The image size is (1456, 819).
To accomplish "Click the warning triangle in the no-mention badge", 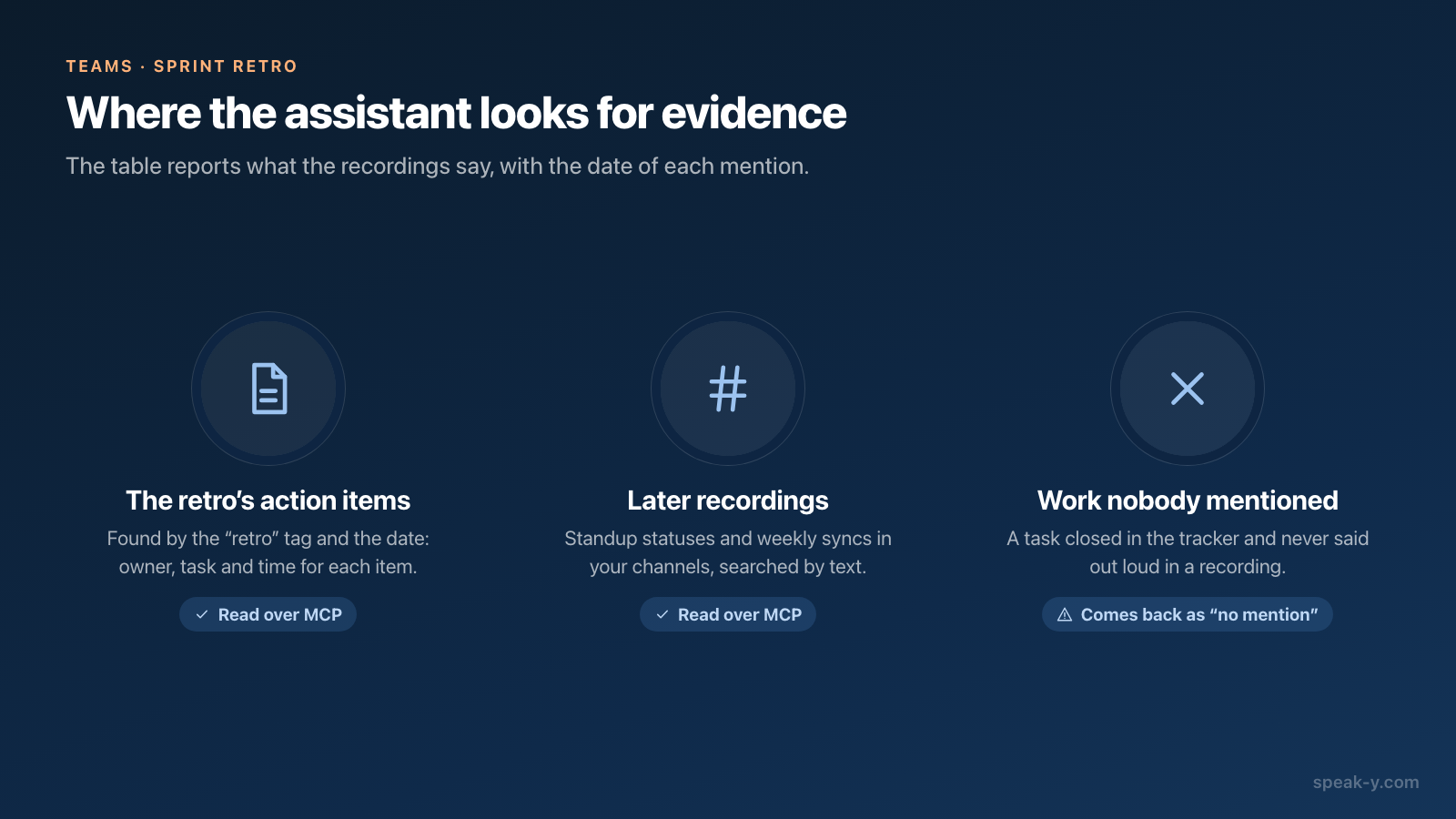I will click(1065, 614).
